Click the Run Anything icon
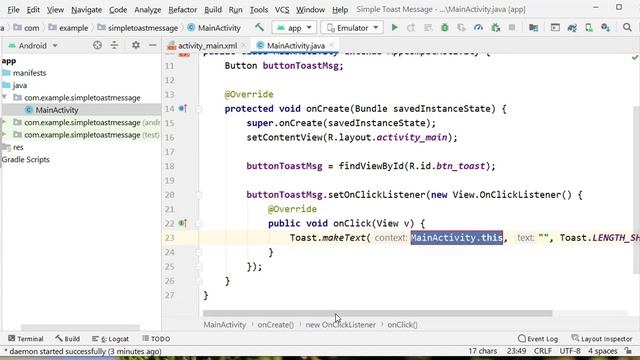 click(555, 27)
